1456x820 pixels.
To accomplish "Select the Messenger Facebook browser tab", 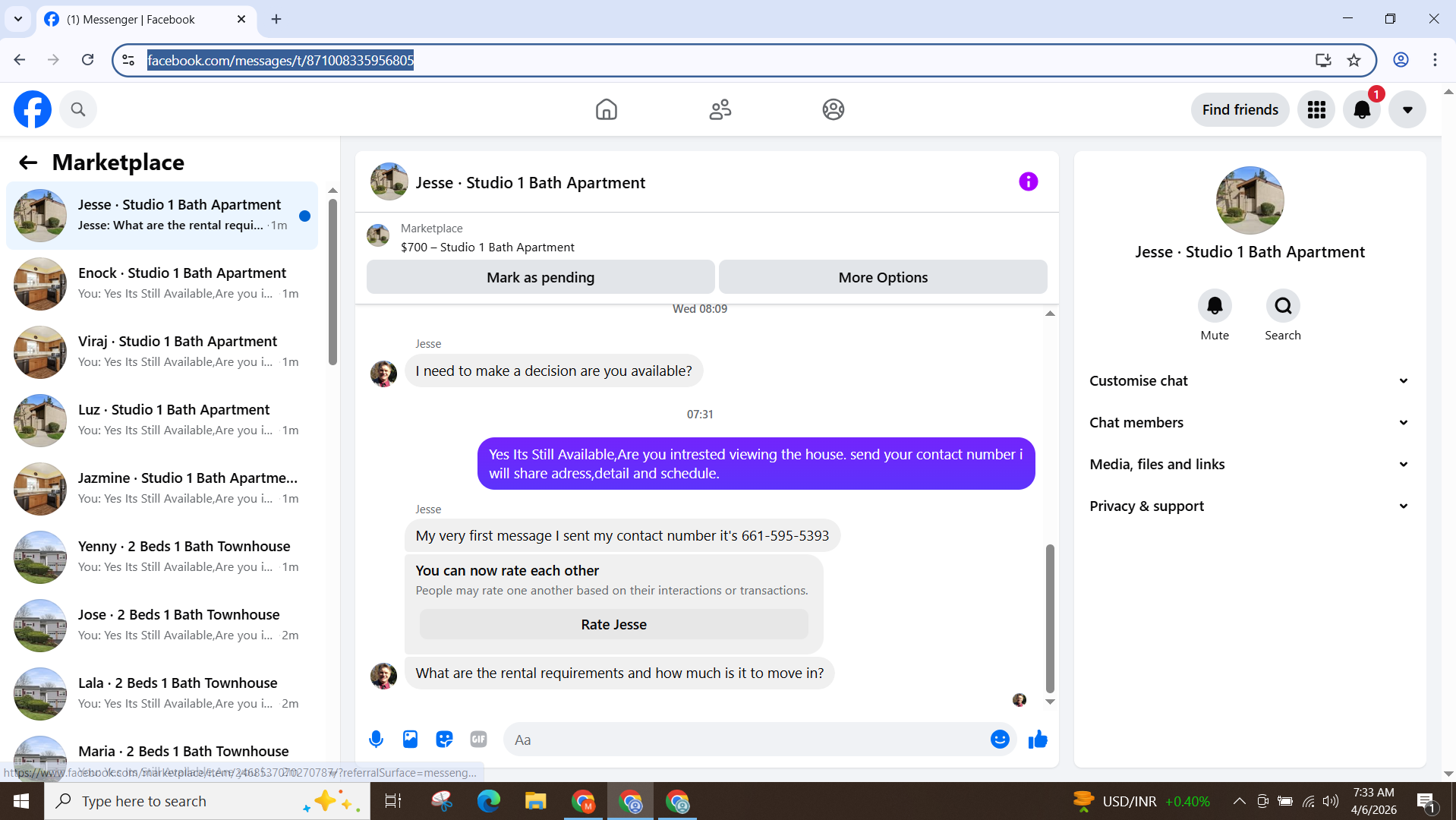I will pyautogui.click(x=146, y=20).
